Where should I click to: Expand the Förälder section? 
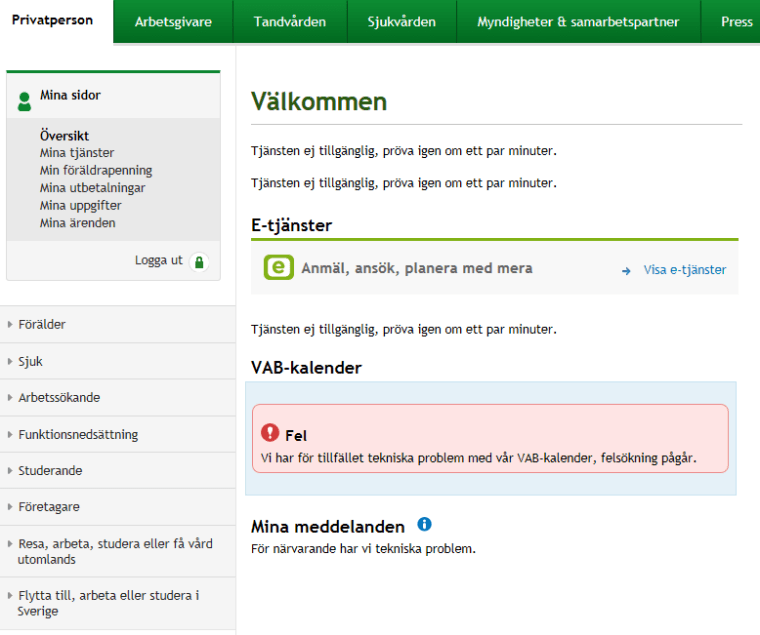point(41,324)
